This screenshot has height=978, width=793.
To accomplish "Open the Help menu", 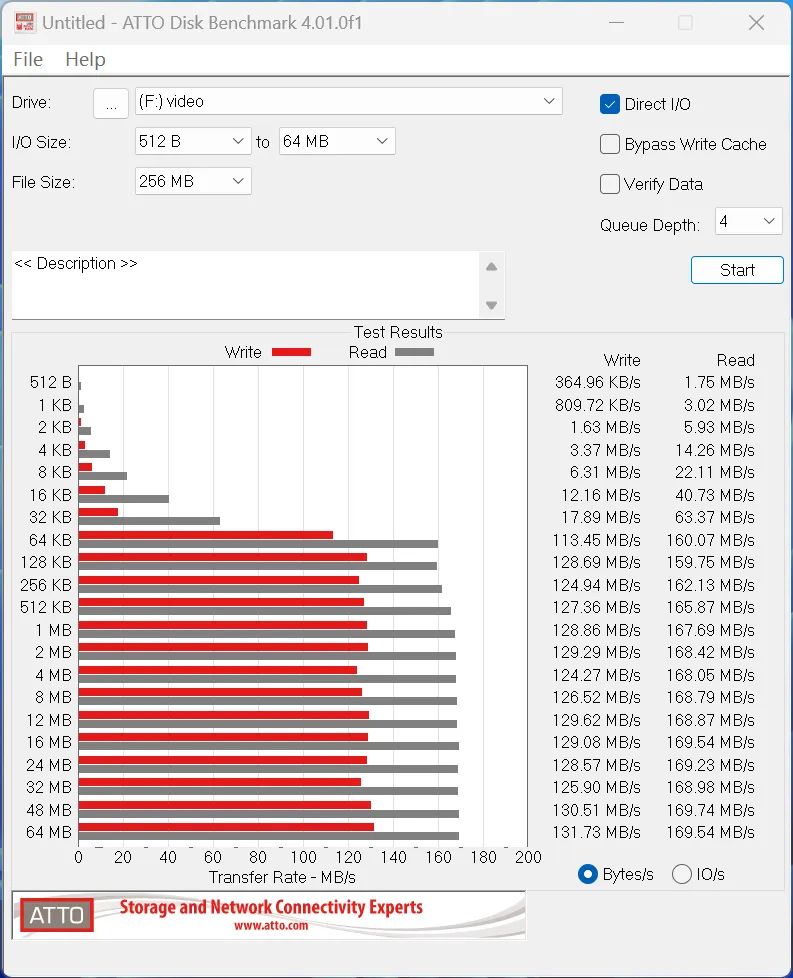I will [x=85, y=59].
